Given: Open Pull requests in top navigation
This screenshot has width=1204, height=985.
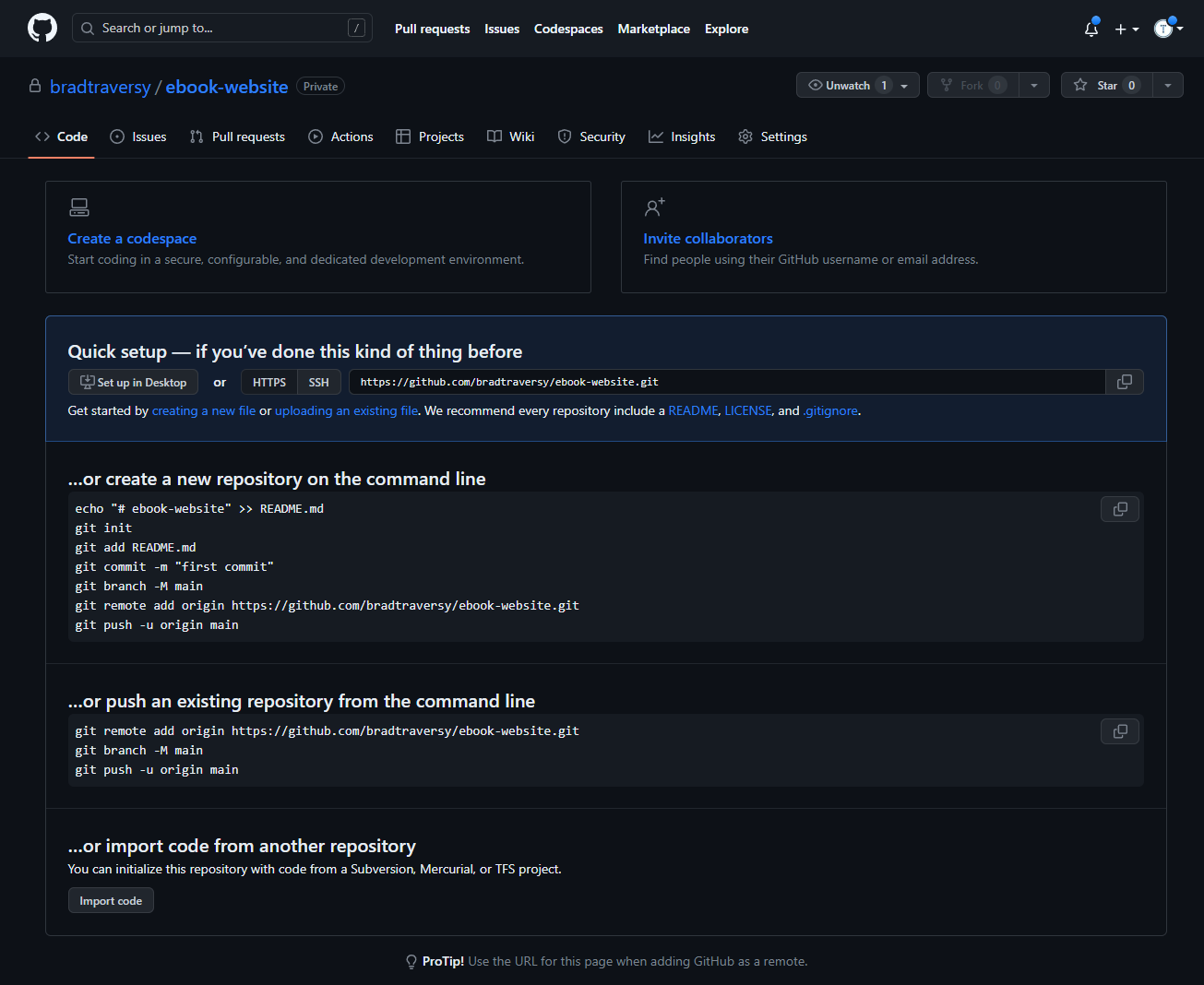Looking at the screenshot, I should point(432,29).
